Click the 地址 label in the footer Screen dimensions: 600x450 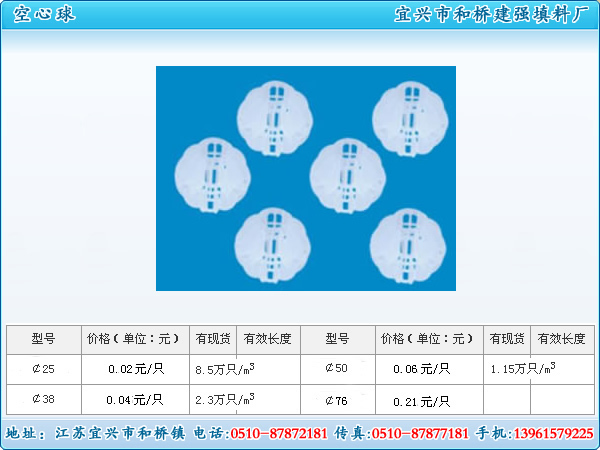24,434
